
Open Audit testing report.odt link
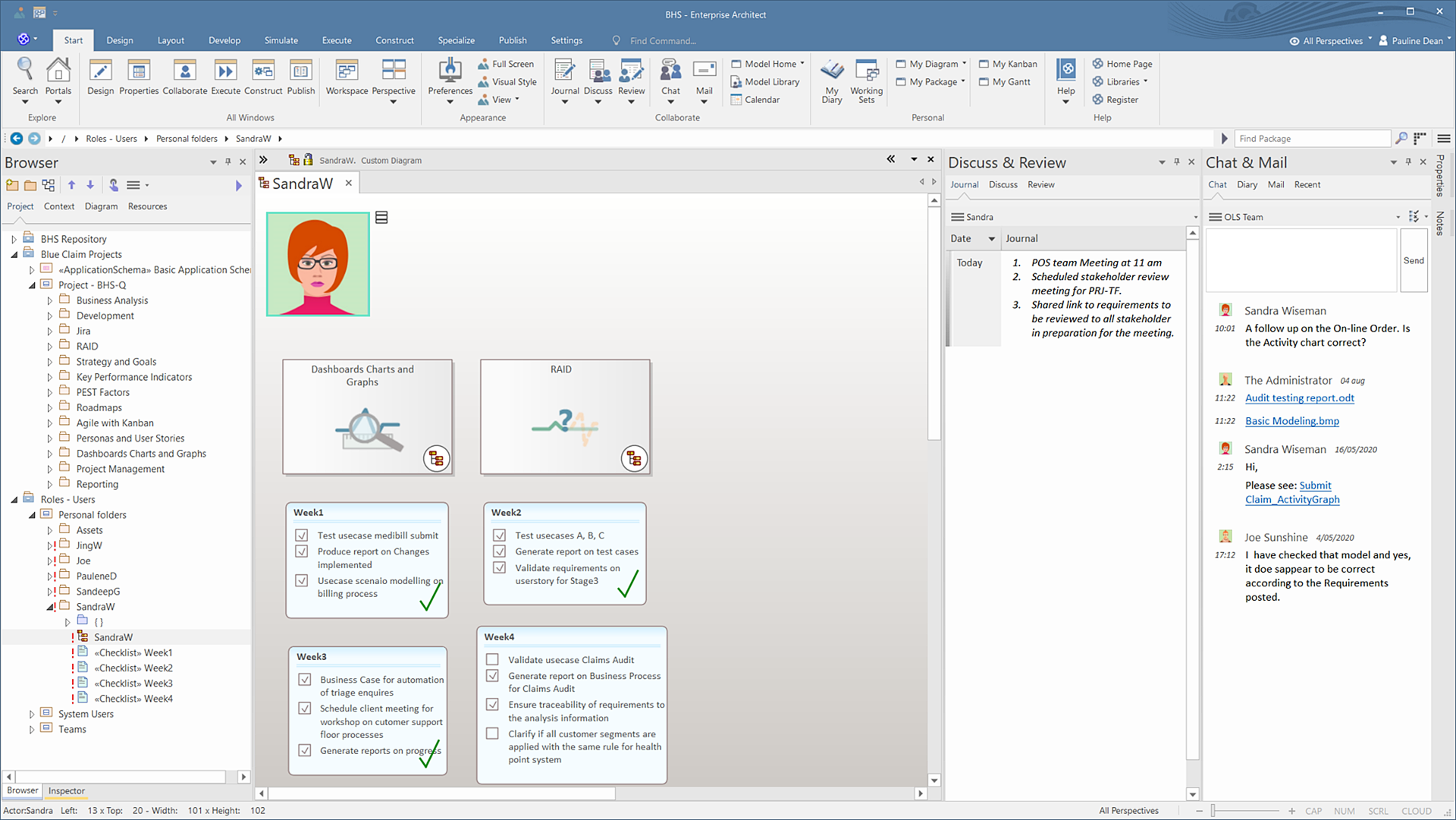tap(1299, 397)
